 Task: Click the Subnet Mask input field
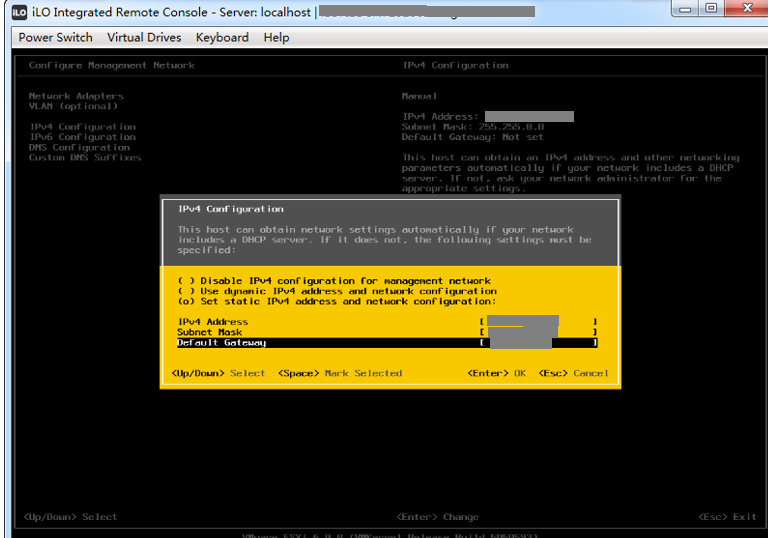pos(538,332)
